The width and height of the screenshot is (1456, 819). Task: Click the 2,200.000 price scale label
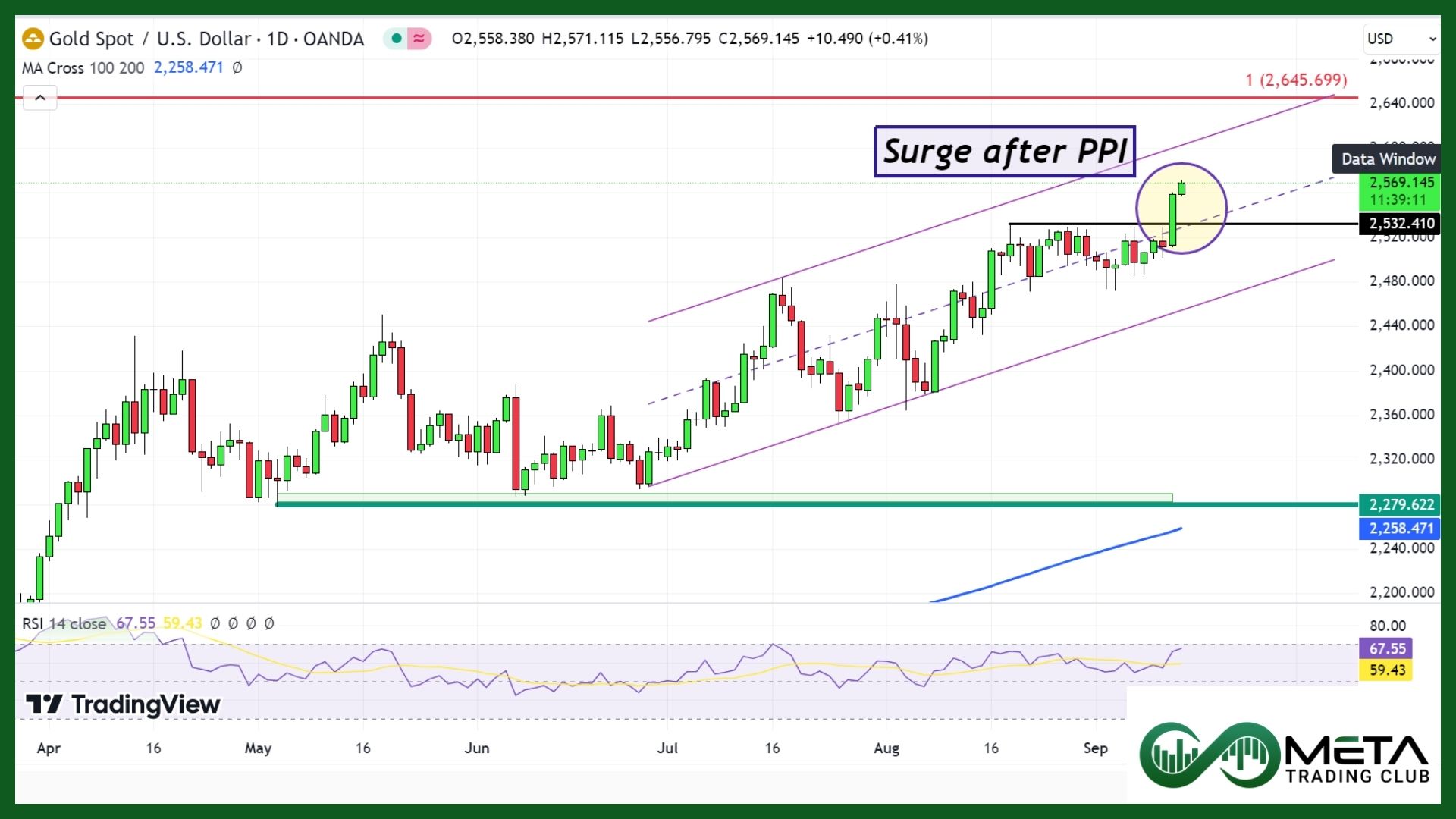pyautogui.click(x=1401, y=592)
